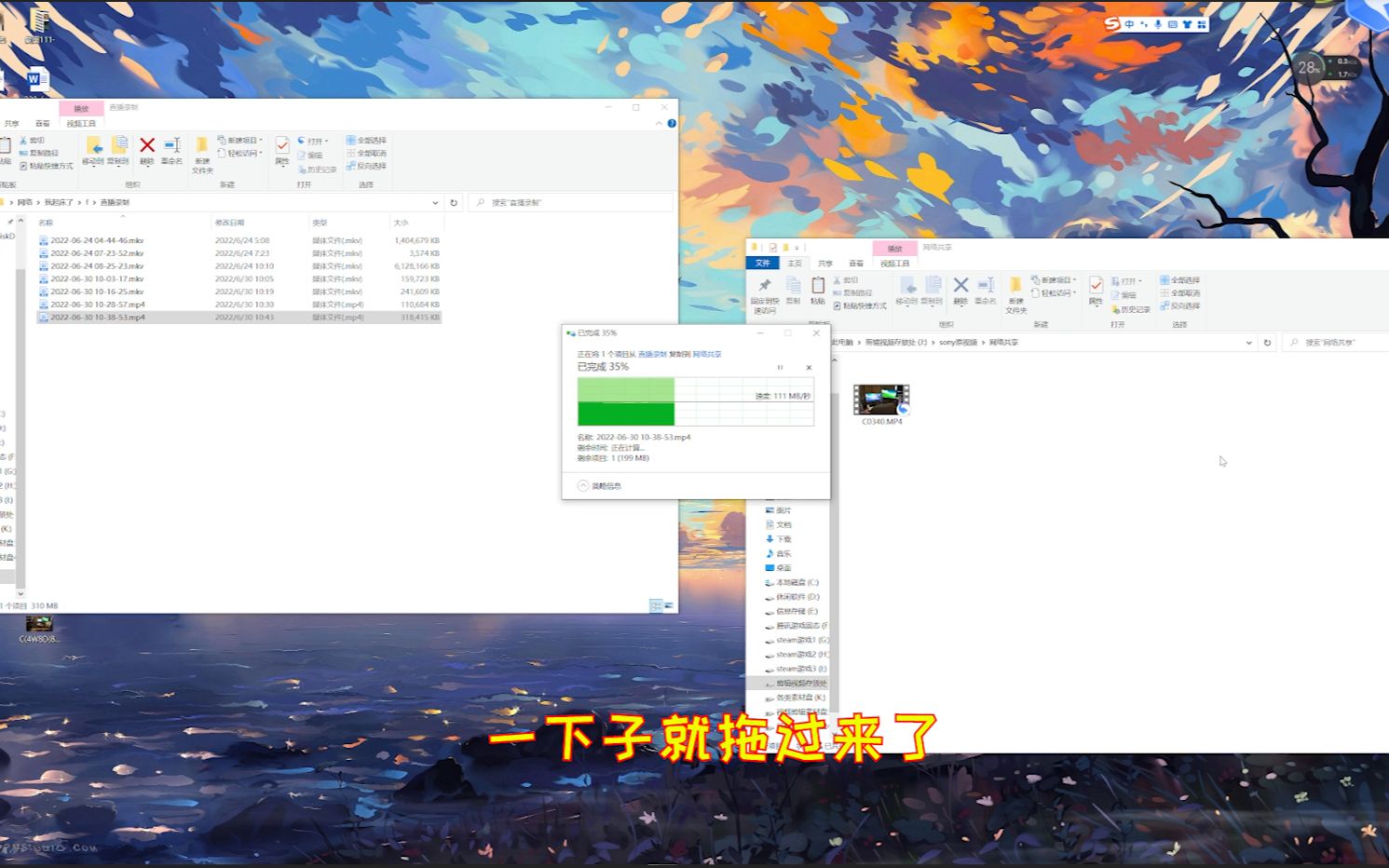Click Delete (删除) in the left Explorer ribbon
Screen dimensions: 1389x868
pyautogui.click(x=147, y=151)
